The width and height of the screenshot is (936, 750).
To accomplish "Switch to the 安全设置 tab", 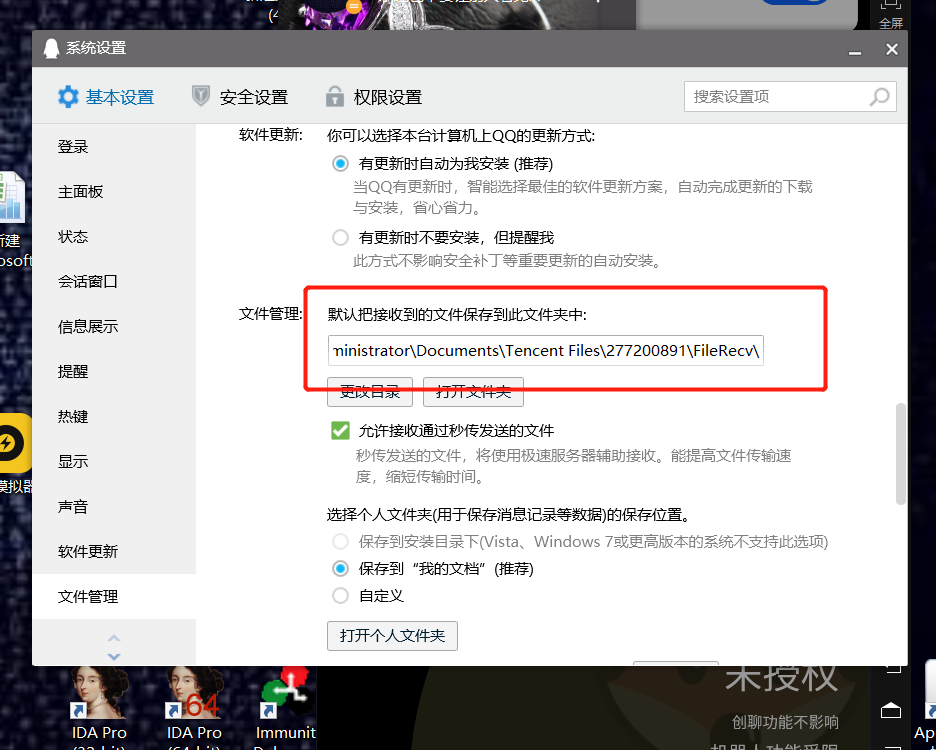I will click(x=240, y=97).
